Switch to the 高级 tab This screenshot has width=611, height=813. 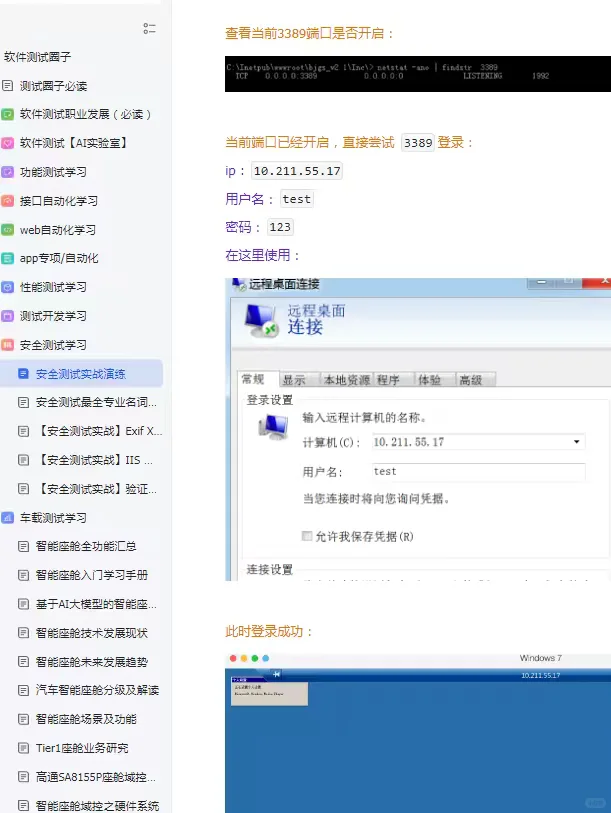click(476, 380)
